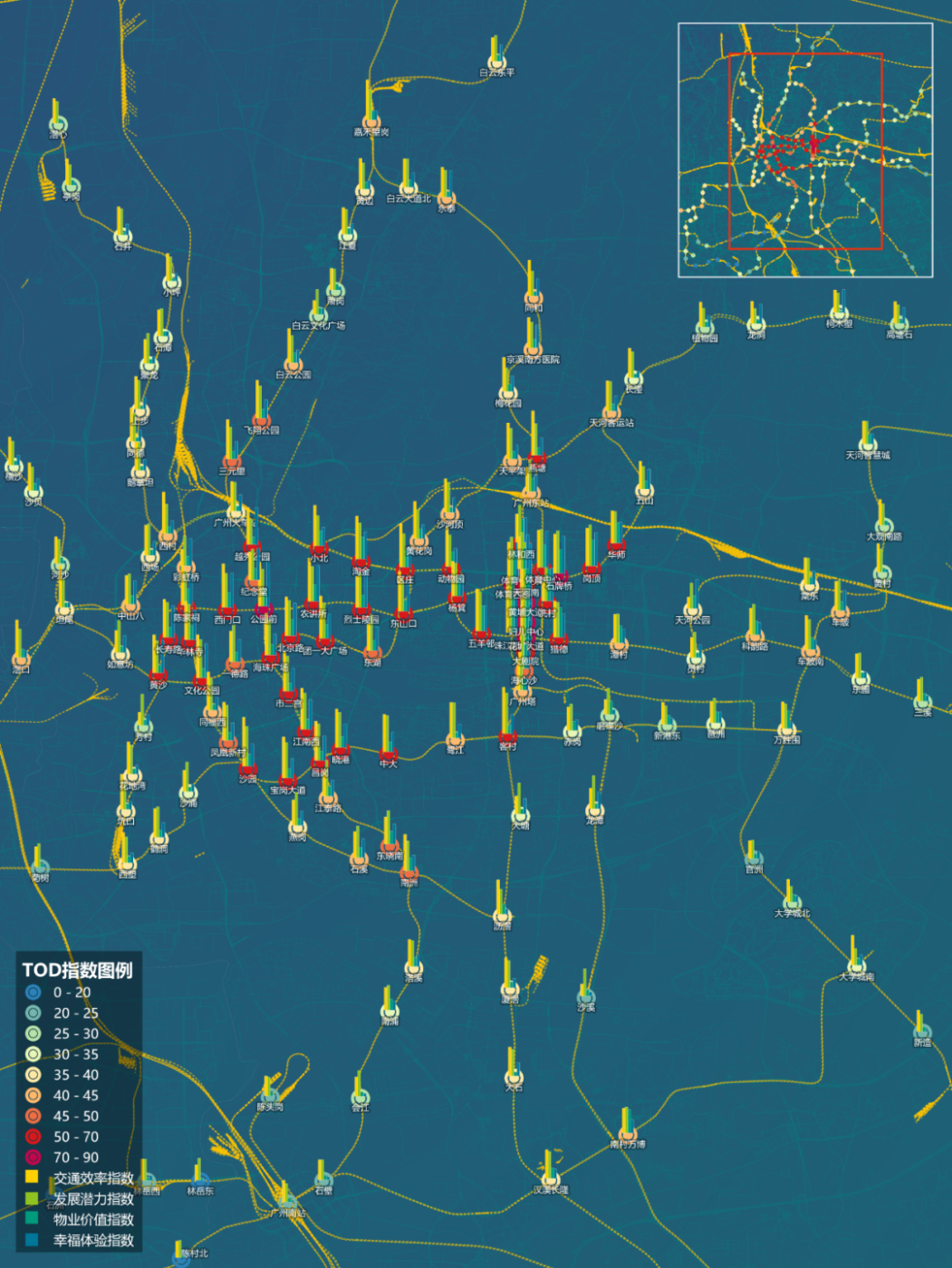Click the 飞翔公园 station marker
This screenshot has width=952, height=1268.
coord(262,420)
